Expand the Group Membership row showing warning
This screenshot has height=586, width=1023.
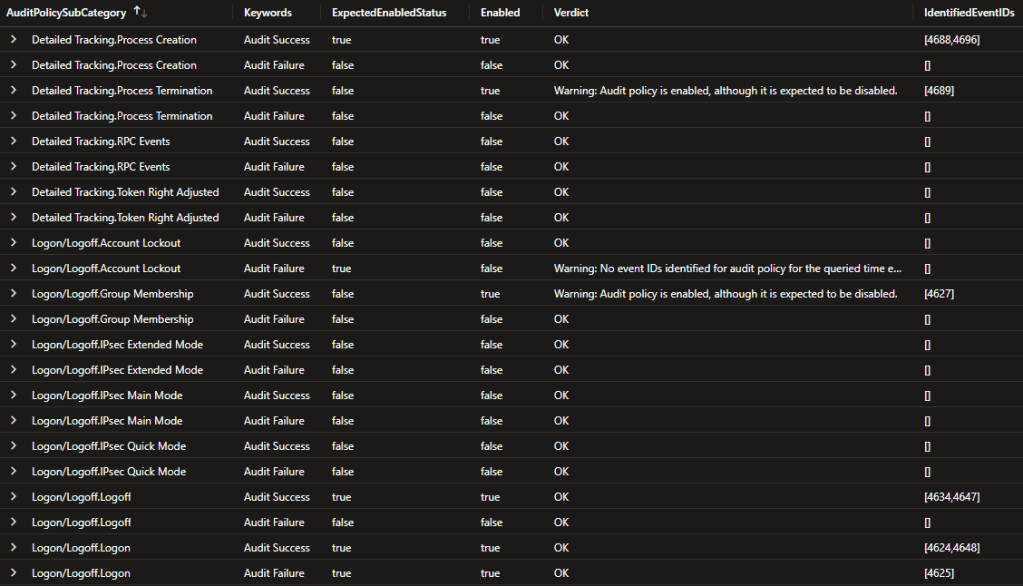[13, 293]
